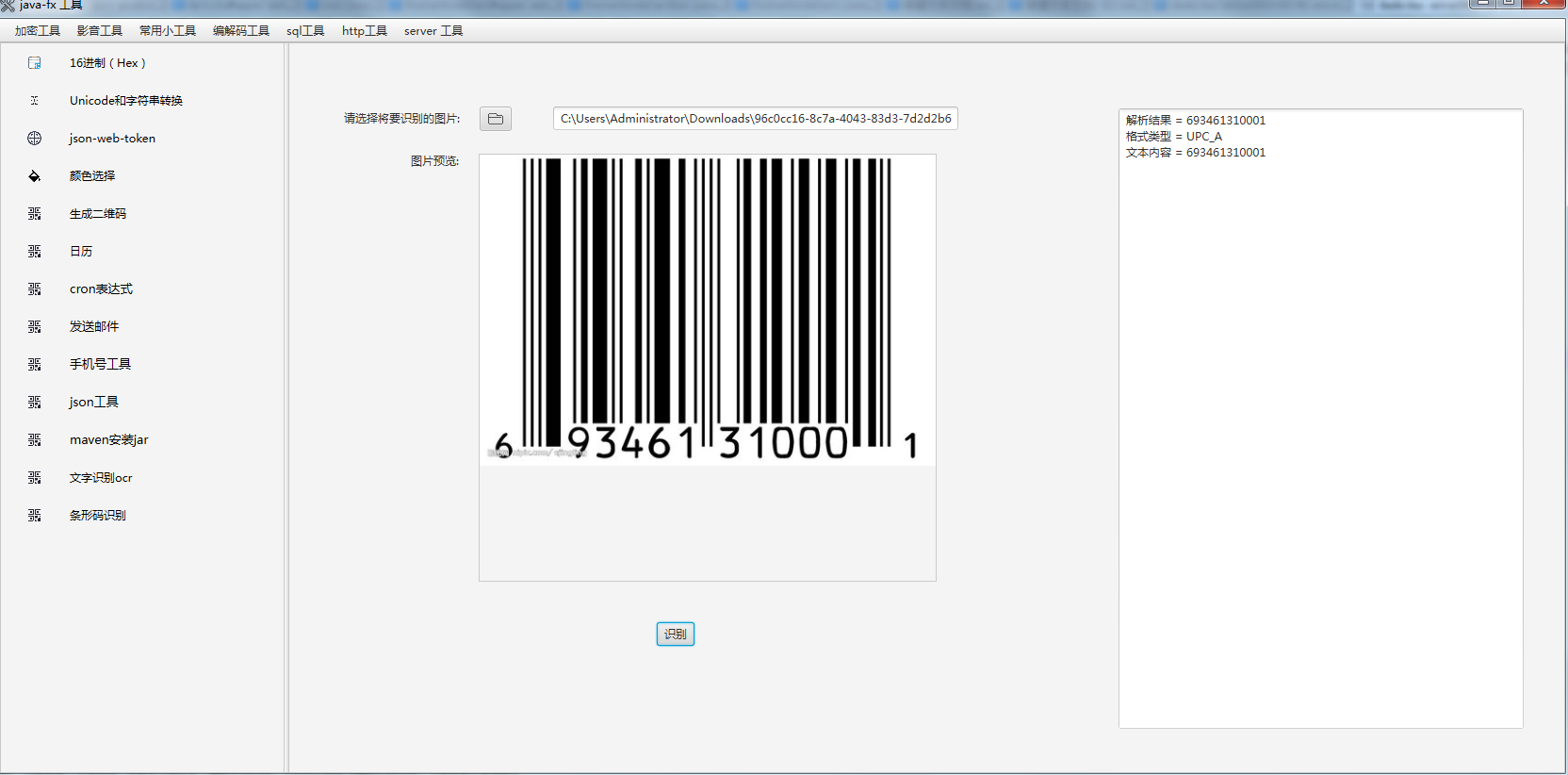Open the 影音工具 menu

click(x=100, y=31)
